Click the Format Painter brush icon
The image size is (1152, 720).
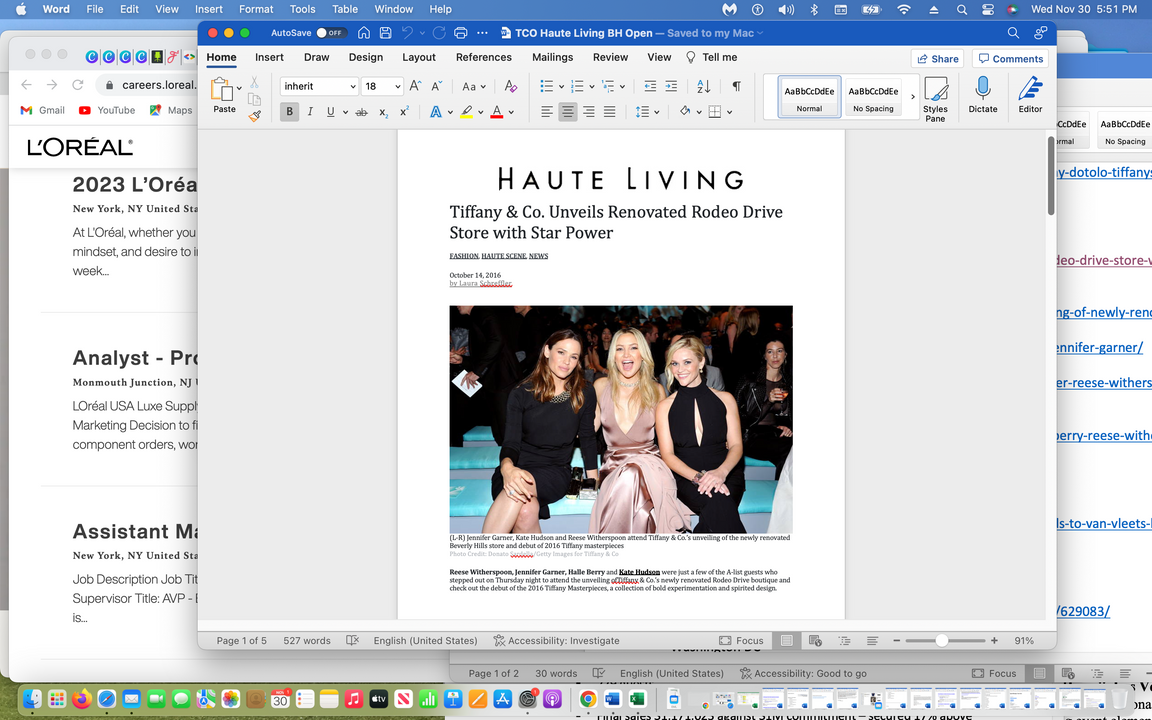(x=255, y=116)
